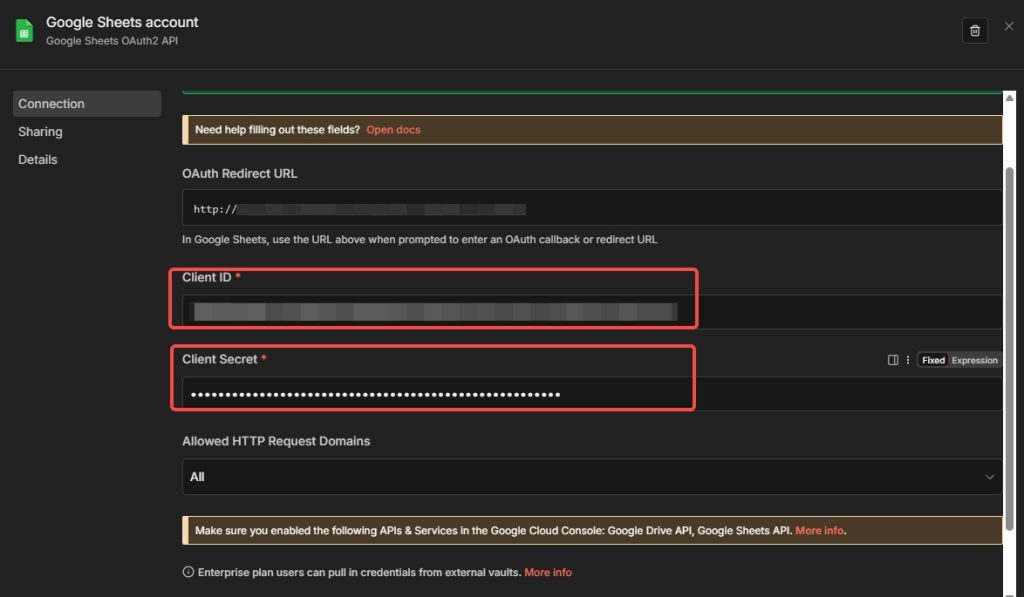Click More info link about Google Cloud APIs

[819, 530]
